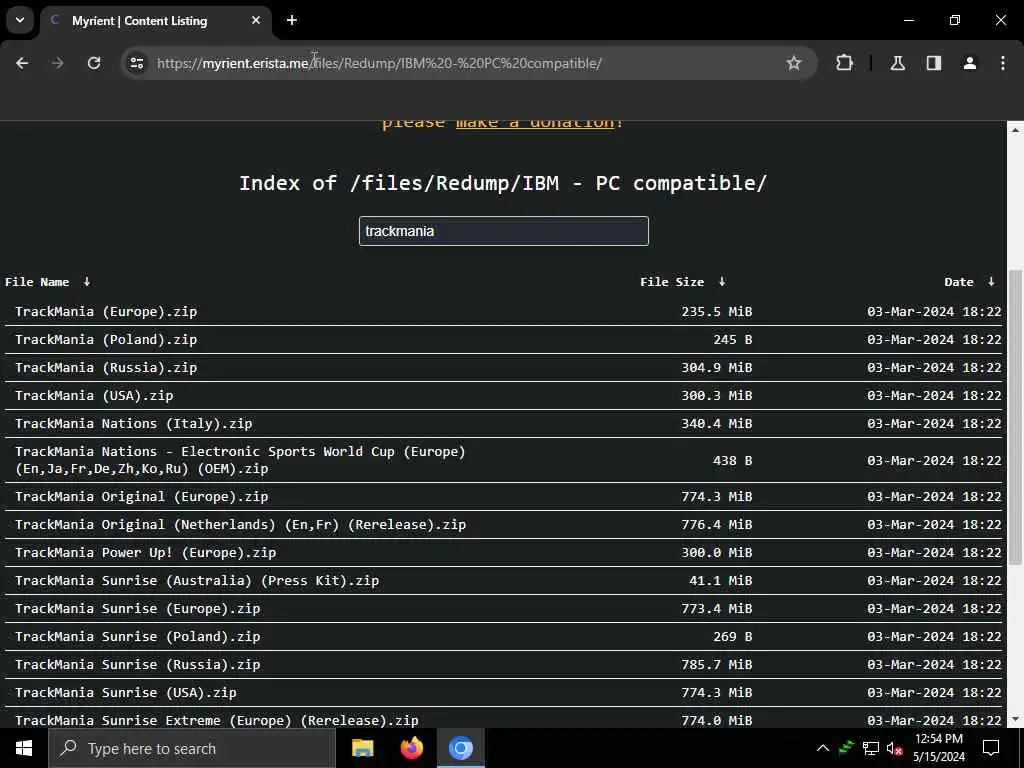Download TrackMania (Europe).zip
The image size is (1024, 768).
106,312
